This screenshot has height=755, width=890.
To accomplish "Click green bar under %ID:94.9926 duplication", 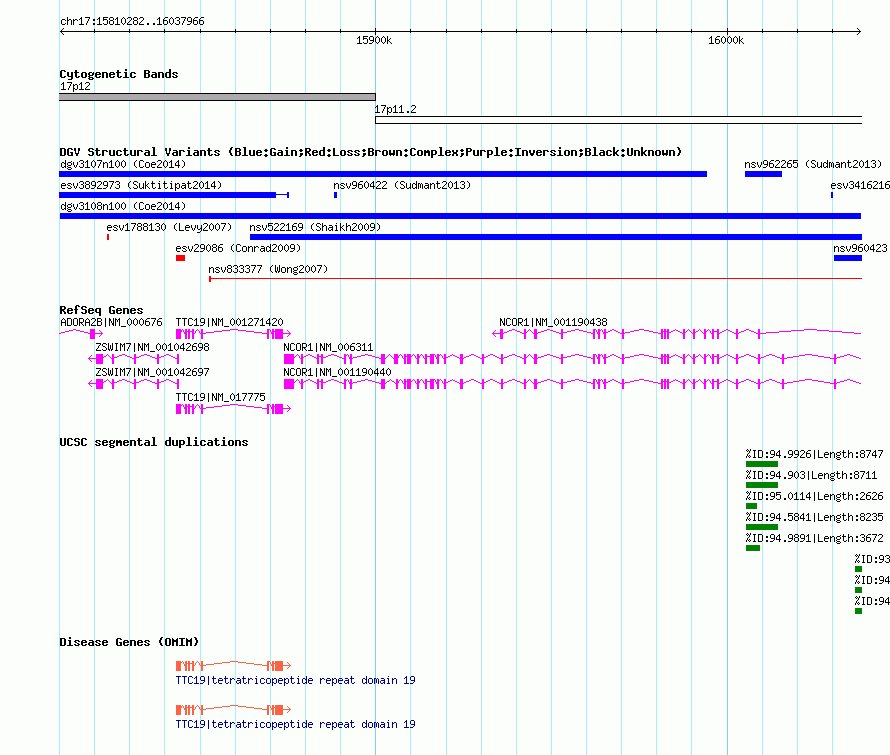I will (x=761, y=464).
